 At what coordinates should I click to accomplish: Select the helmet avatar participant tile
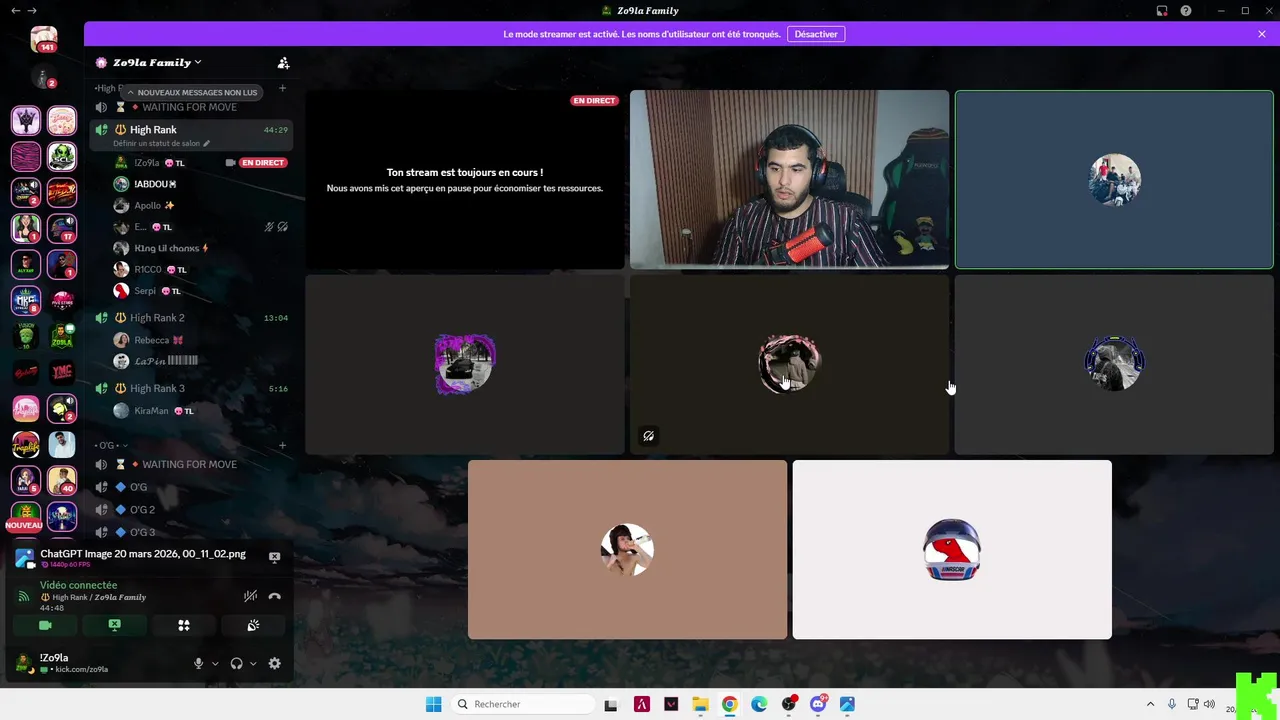(x=952, y=549)
